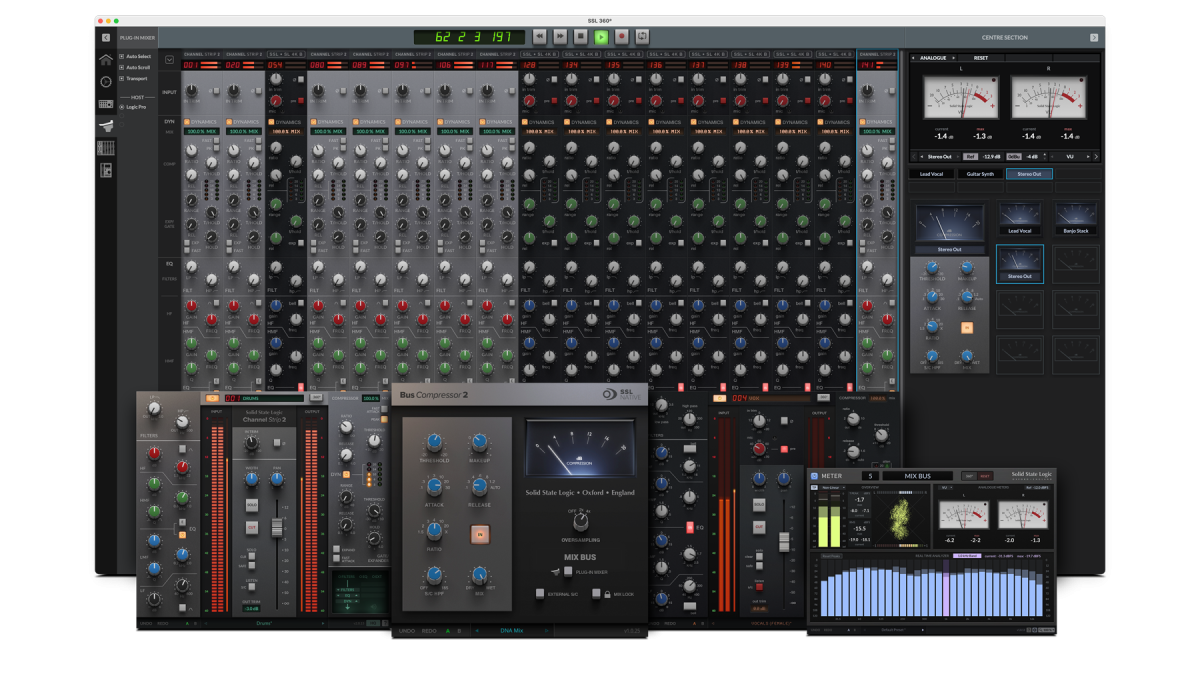
Task: Select preset slot A in Bus Compressor
Action: [447, 631]
